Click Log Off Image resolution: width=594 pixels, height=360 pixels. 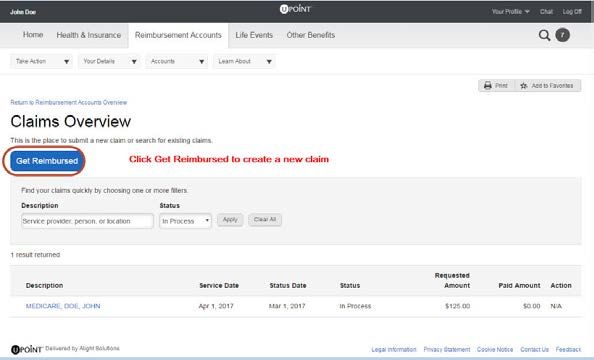572,12
